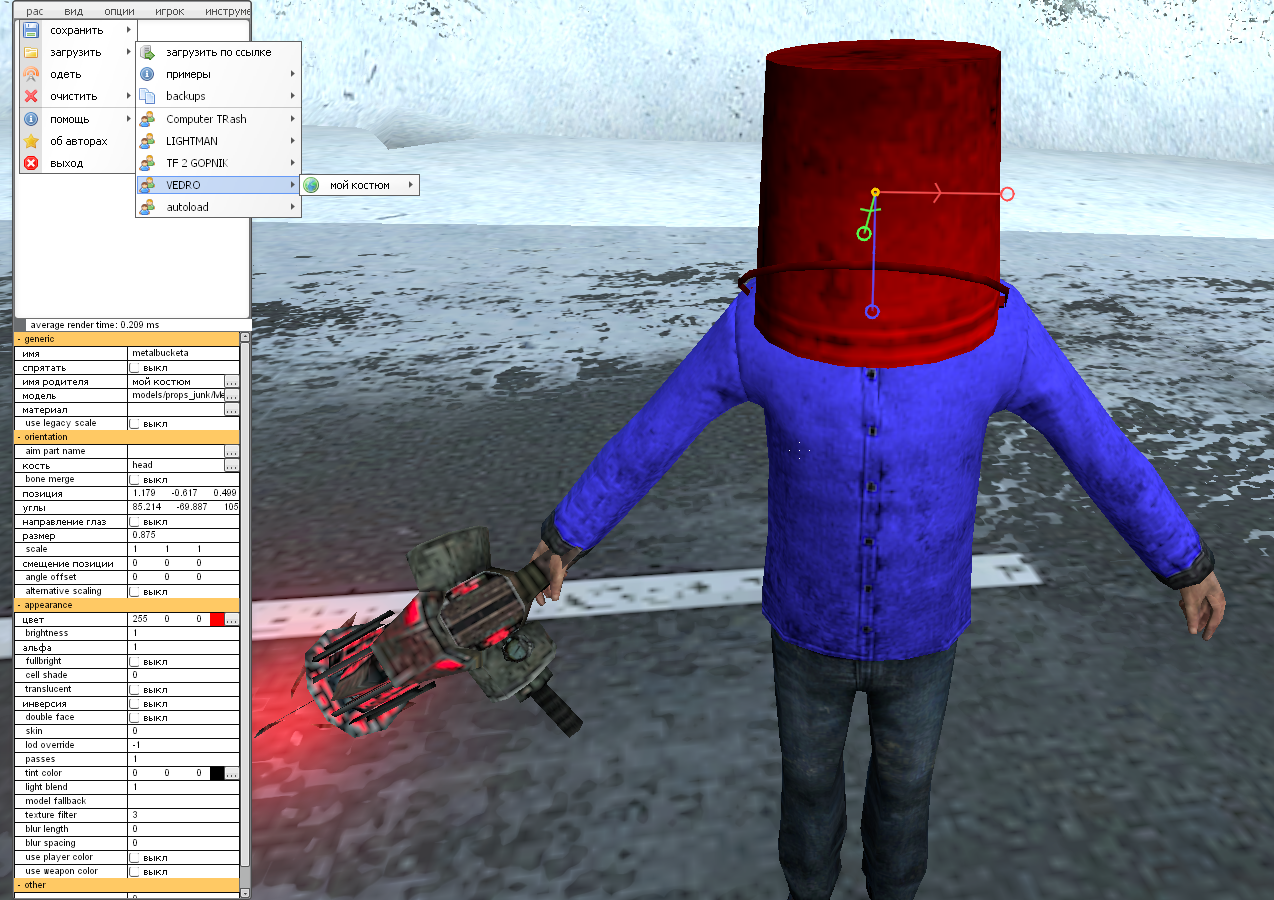The image size is (1274, 900).
Task: Open the color picker button for цвет
Action: (x=232, y=620)
